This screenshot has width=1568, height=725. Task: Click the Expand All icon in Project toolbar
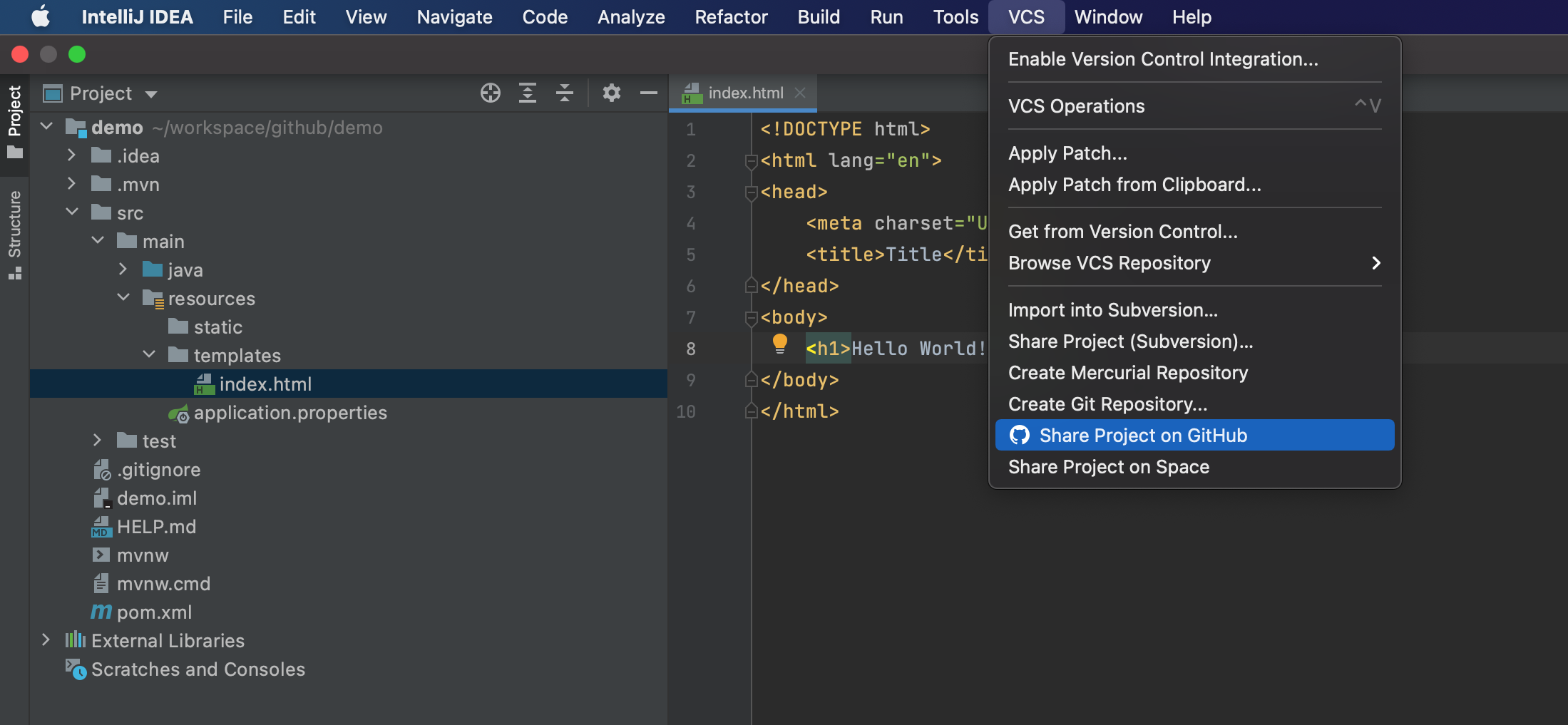pyautogui.click(x=528, y=93)
